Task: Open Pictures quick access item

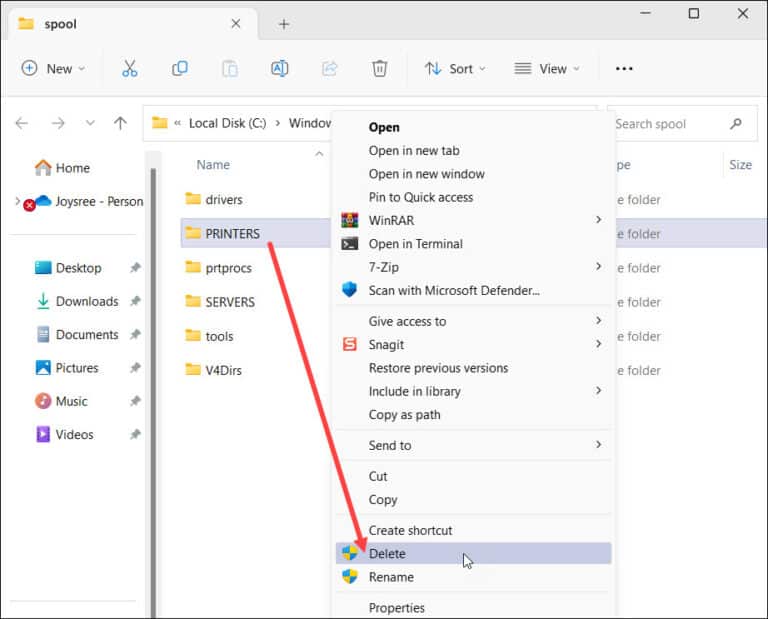Action: (67, 368)
